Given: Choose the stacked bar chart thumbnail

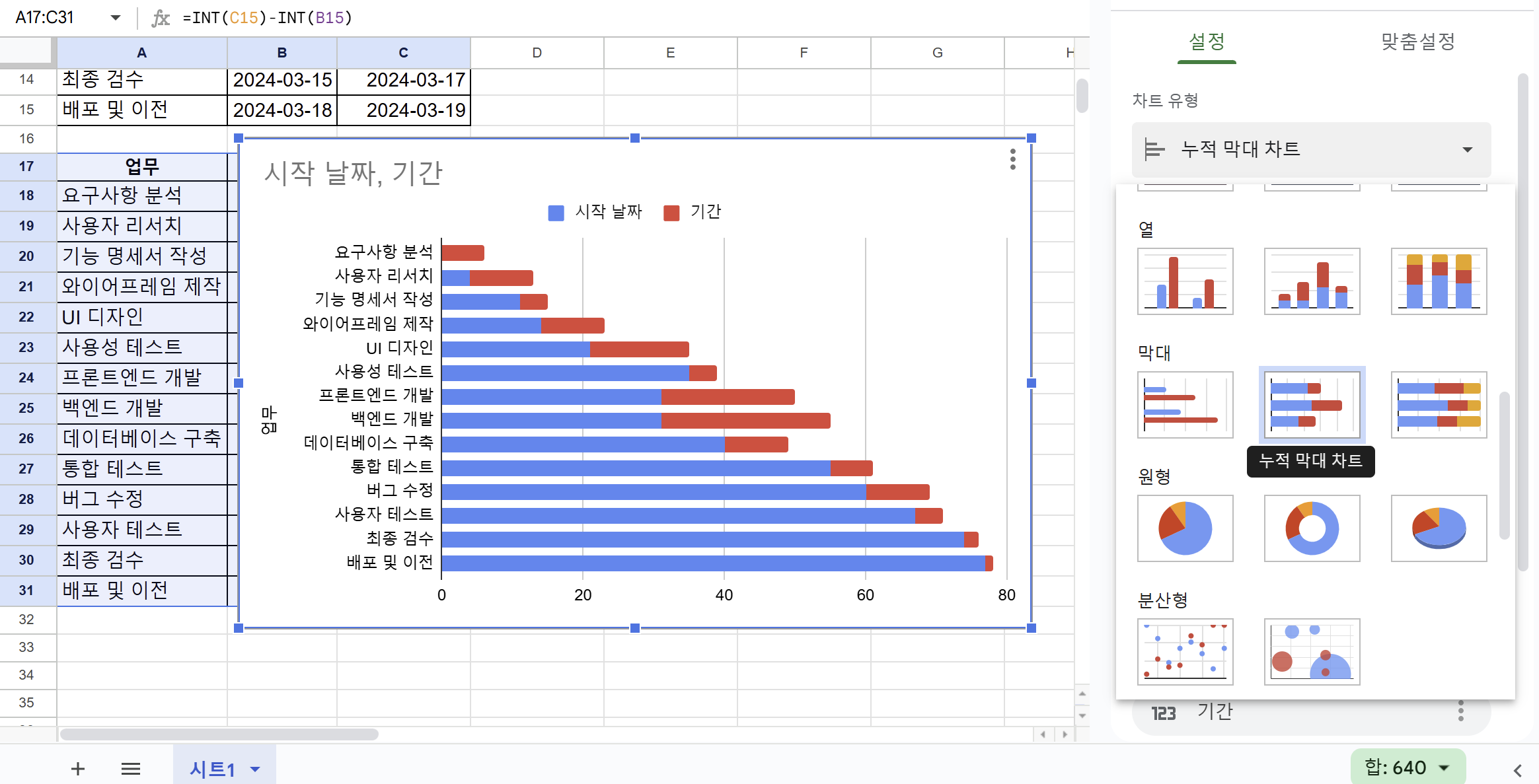Looking at the screenshot, I should [x=1312, y=405].
